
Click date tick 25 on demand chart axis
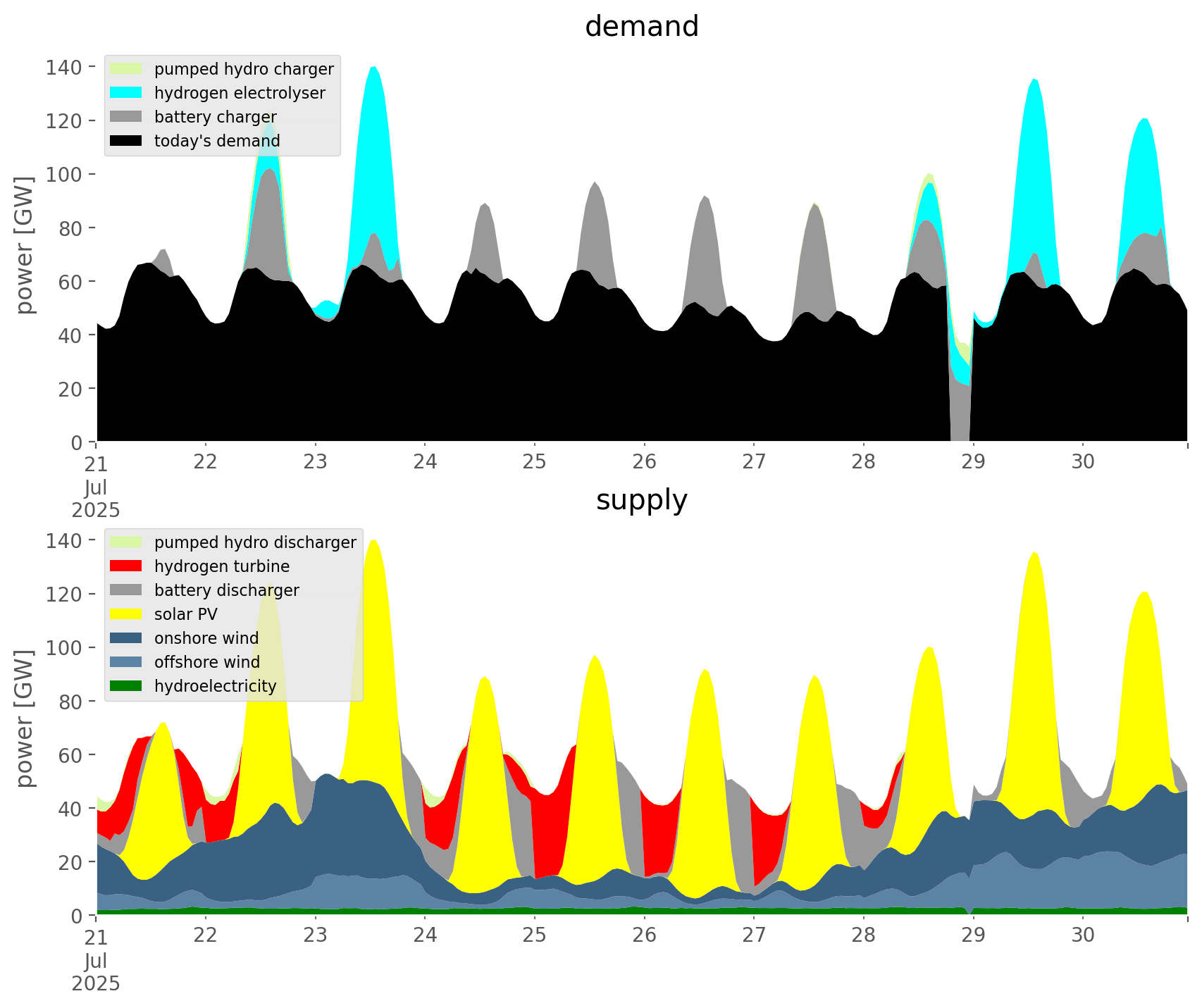[534, 462]
